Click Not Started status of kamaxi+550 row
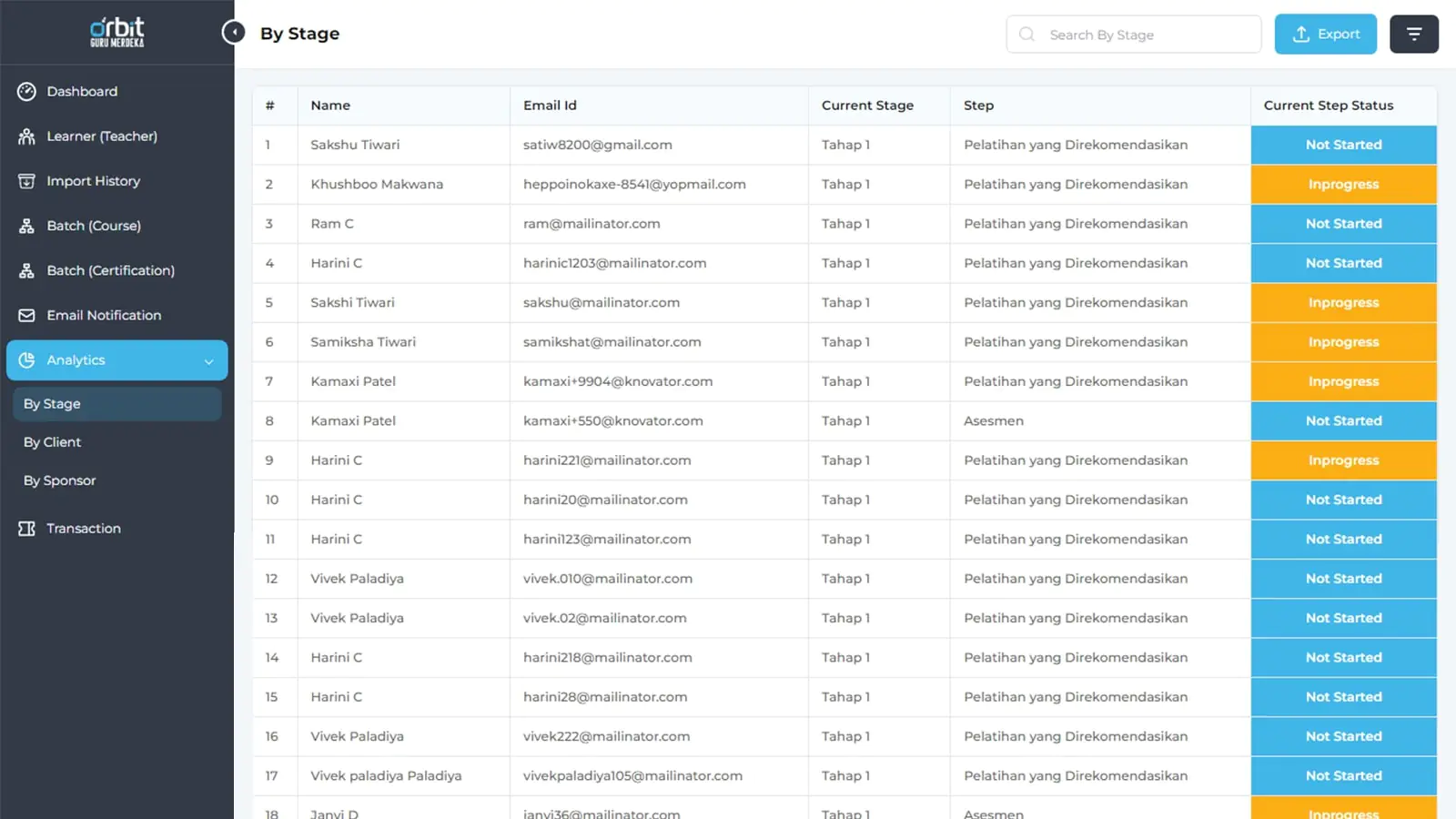1456x819 pixels. point(1343,421)
